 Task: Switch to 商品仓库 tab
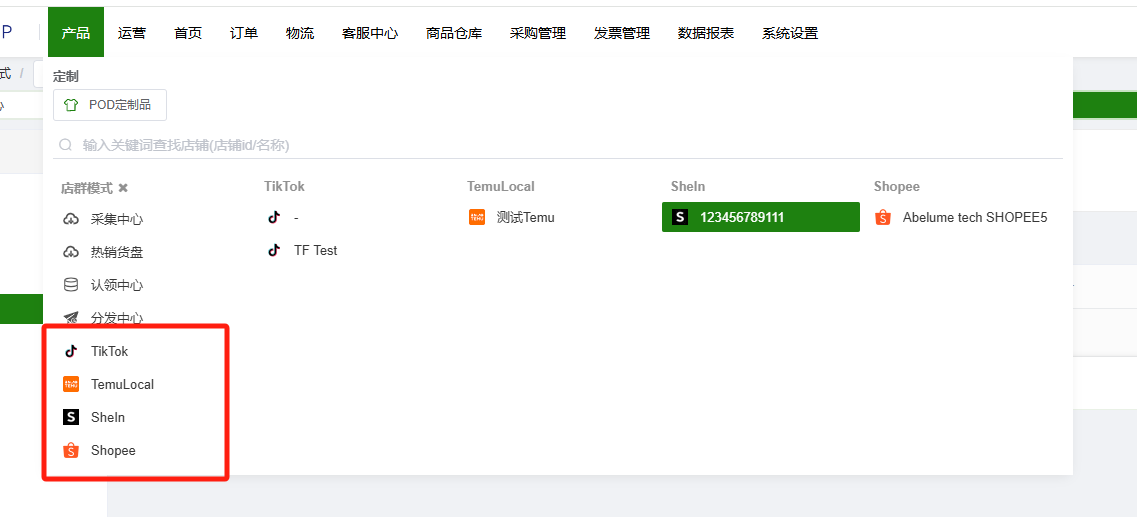pyautogui.click(x=454, y=33)
